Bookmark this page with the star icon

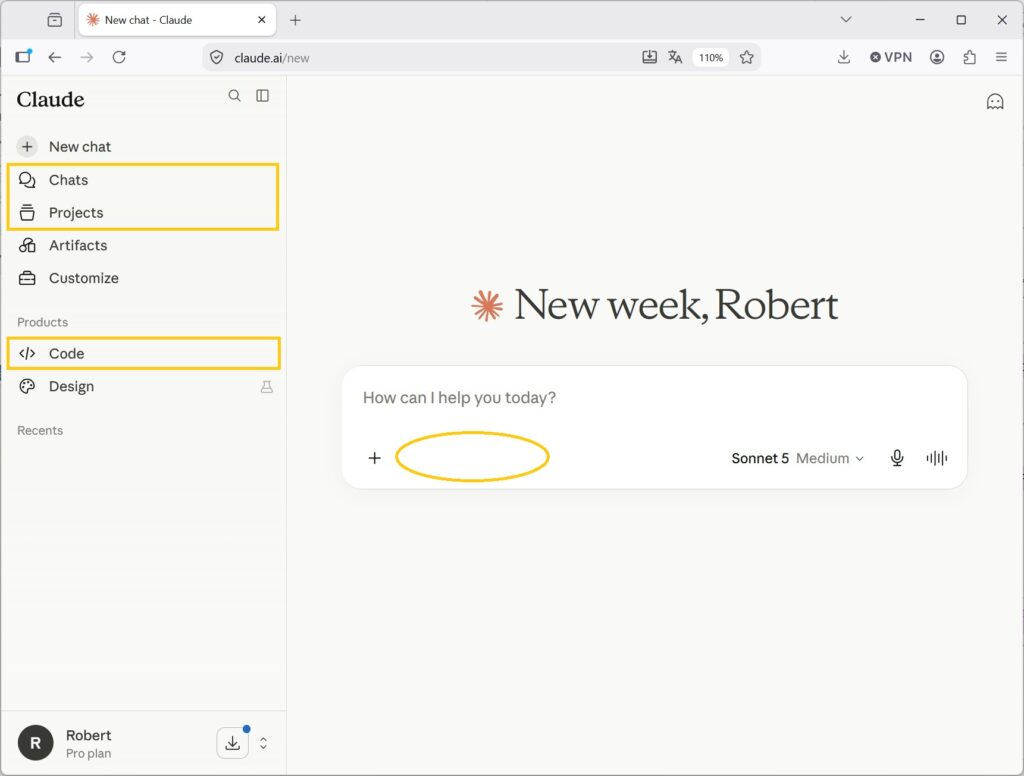point(746,57)
